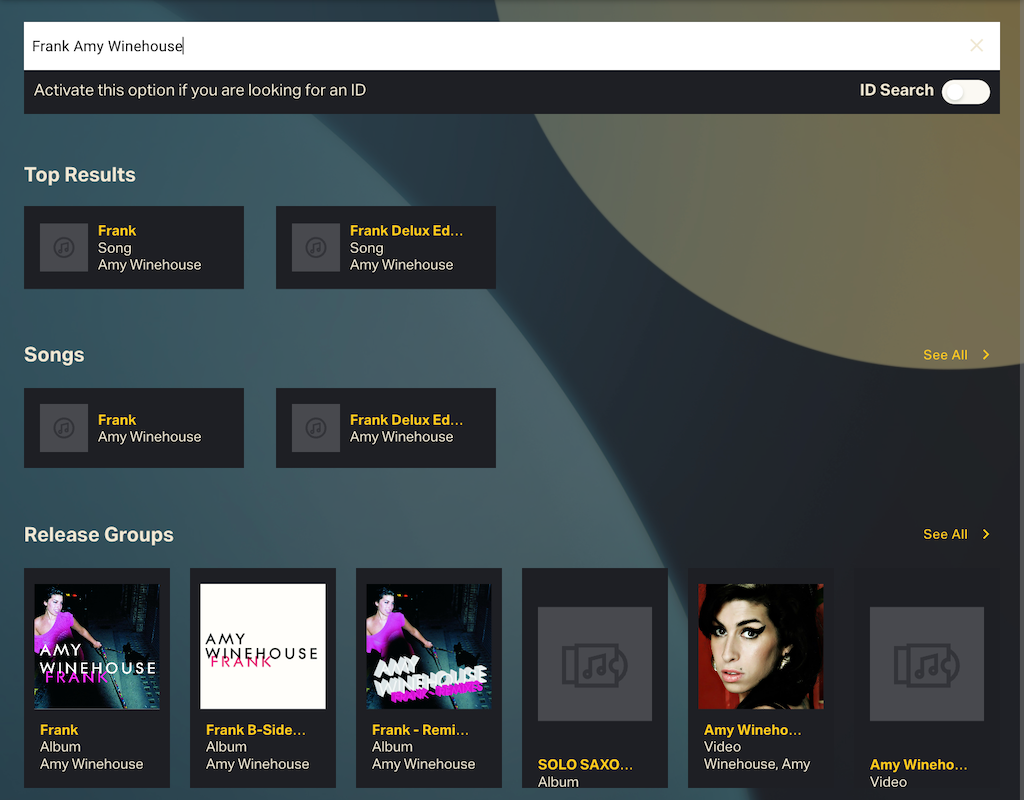1024x800 pixels.
Task: Open See All for Songs
Action: click(x=945, y=355)
